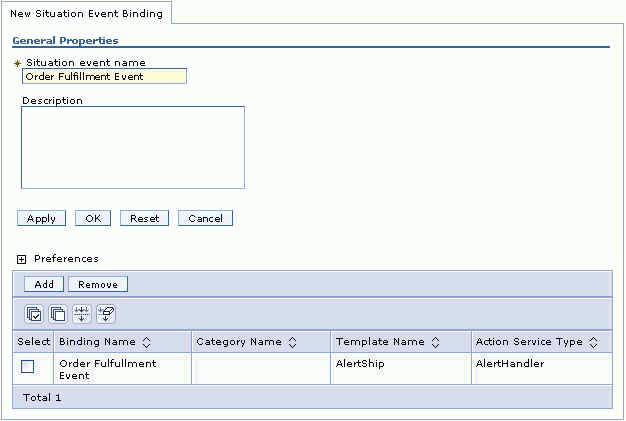626x421 pixels.
Task: Click the Deselect All items icon
Action: tap(58, 314)
